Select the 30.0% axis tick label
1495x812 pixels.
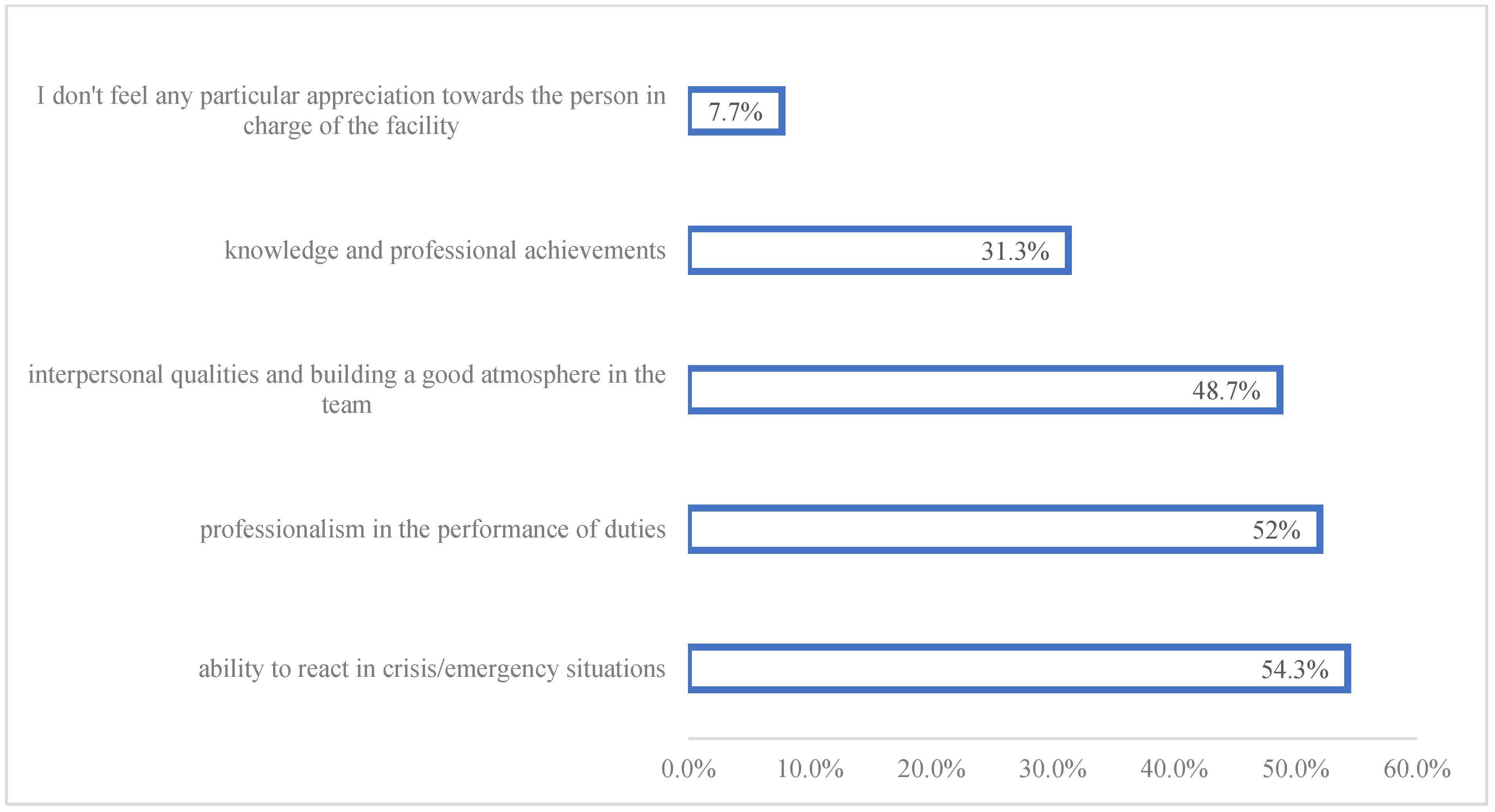pyautogui.click(x=1053, y=769)
